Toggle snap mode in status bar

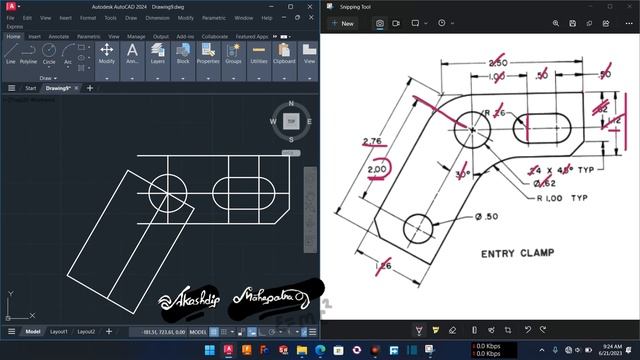click(x=224, y=332)
